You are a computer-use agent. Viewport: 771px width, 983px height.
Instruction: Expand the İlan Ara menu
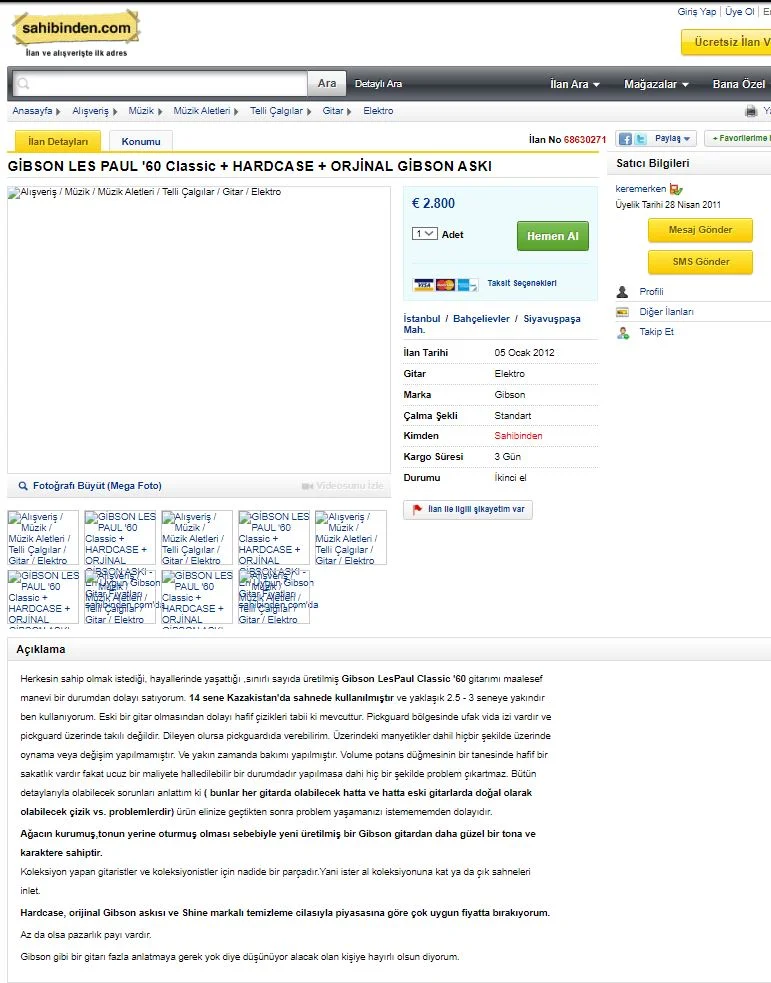tap(575, 85)
